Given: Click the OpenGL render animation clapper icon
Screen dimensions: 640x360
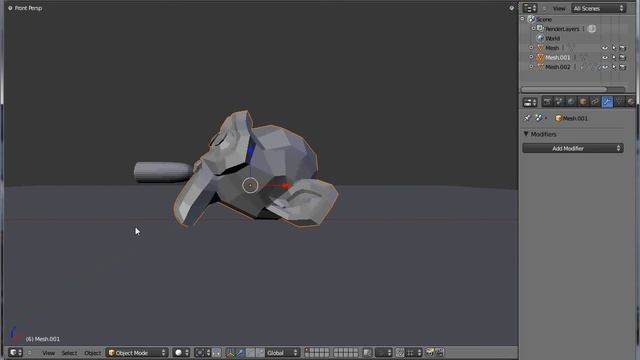Looking at the screenshot, I should (x=439, y=352).
